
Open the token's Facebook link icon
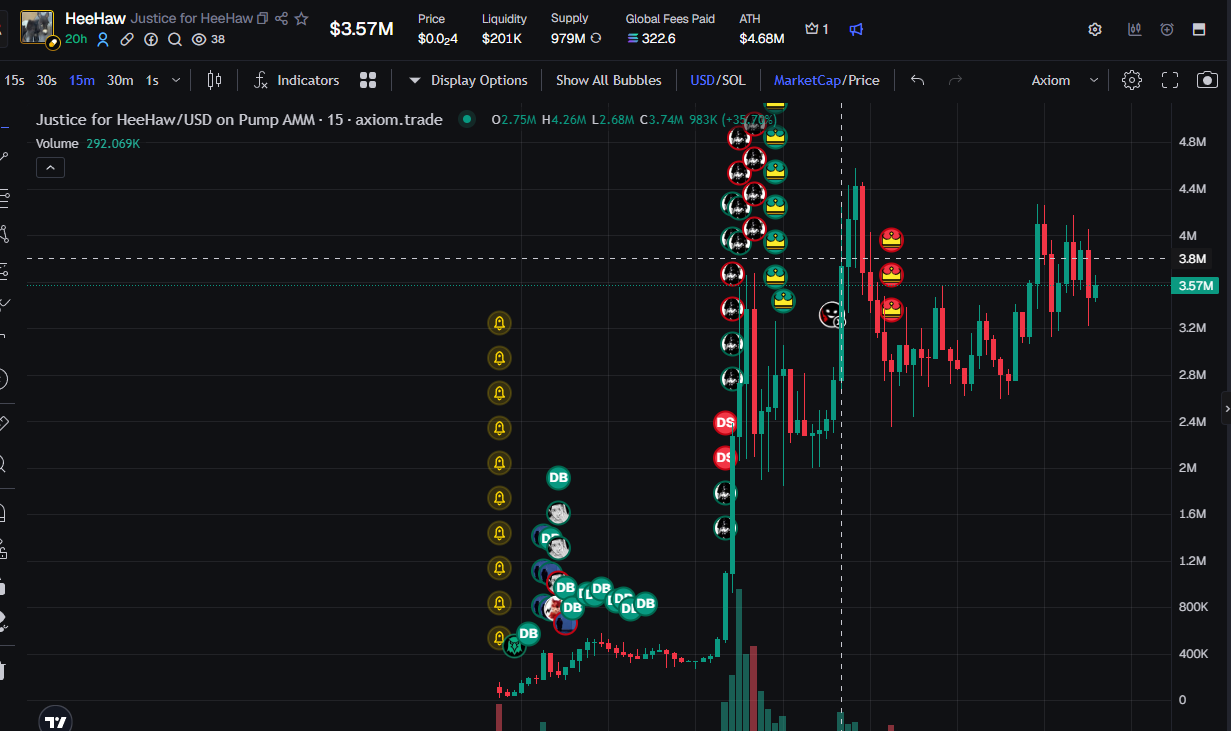point(151,39)
